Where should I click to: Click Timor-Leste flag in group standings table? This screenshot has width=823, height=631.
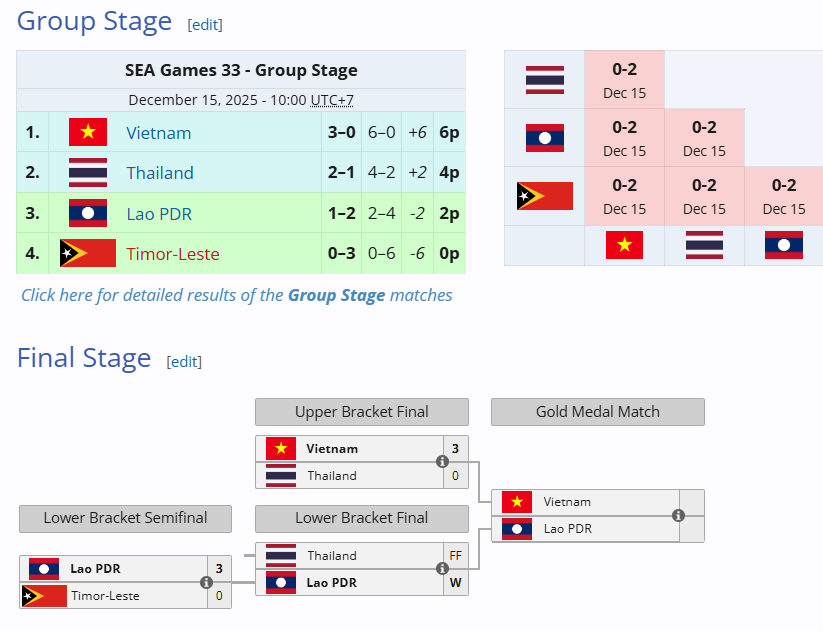(x=88, y=253)
